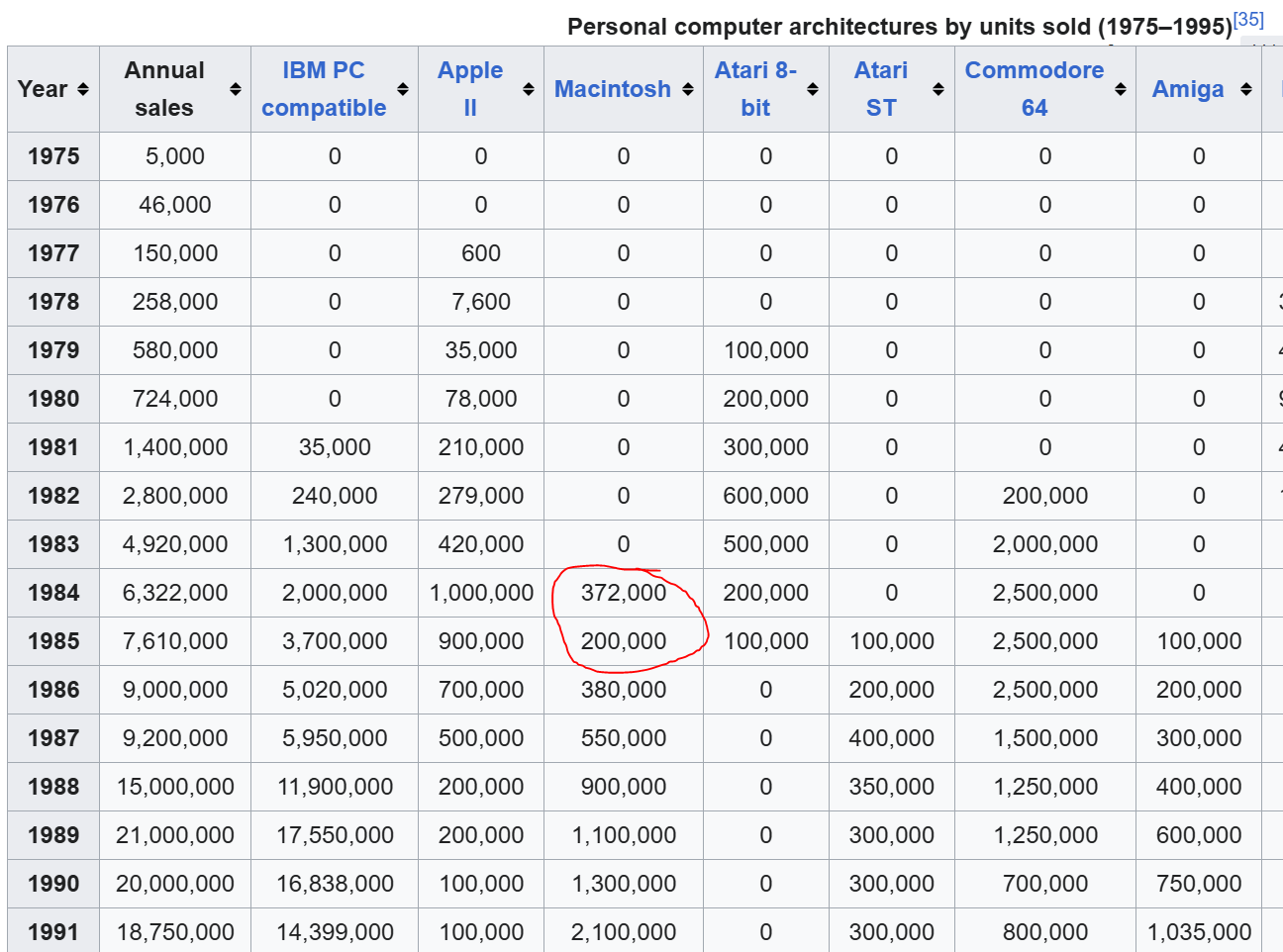Click Atari ST value 350,000
Image resolution: width=1283 pixels, height=952 pixels.
tap(892, 787)
